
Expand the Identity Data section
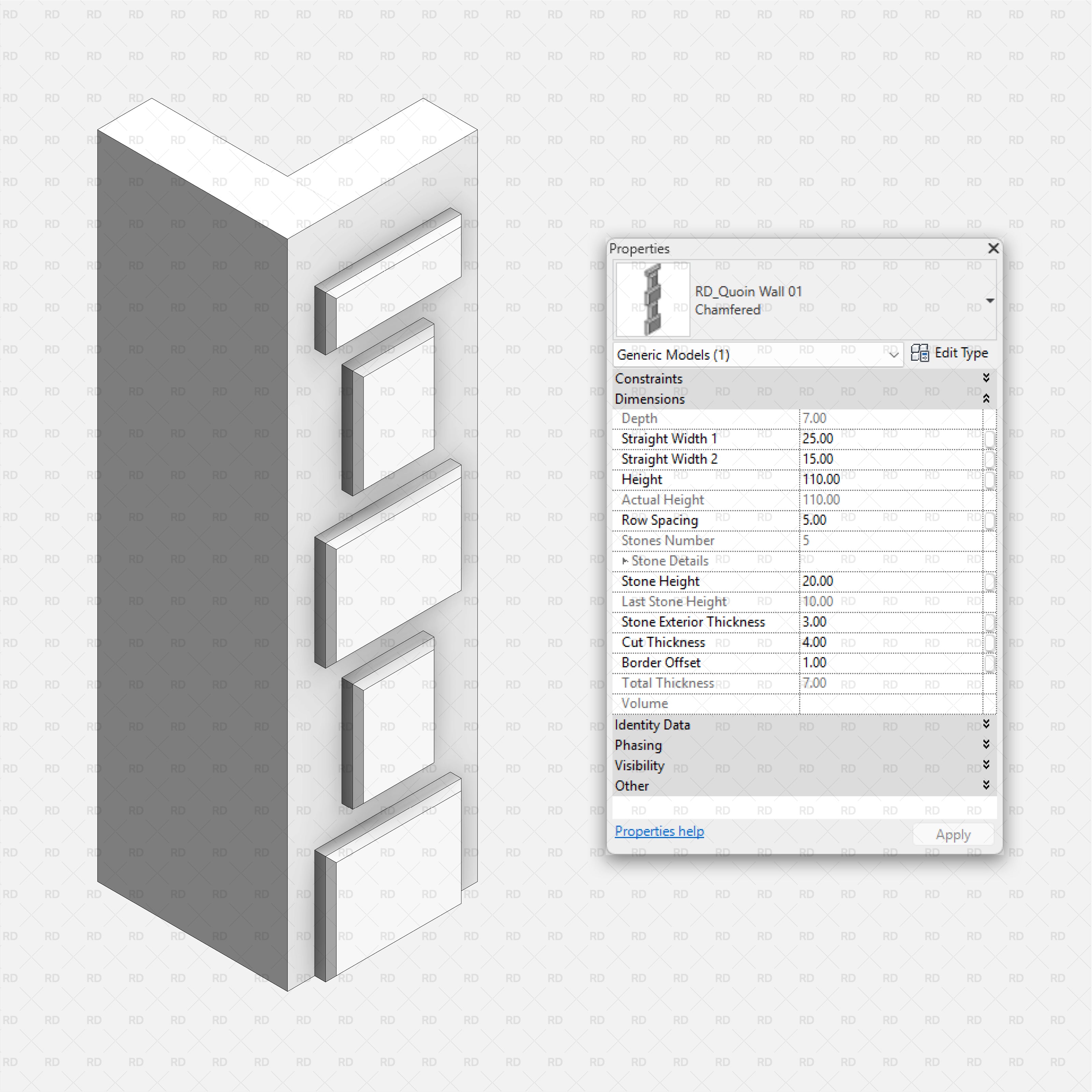click(x=986, y=725)
